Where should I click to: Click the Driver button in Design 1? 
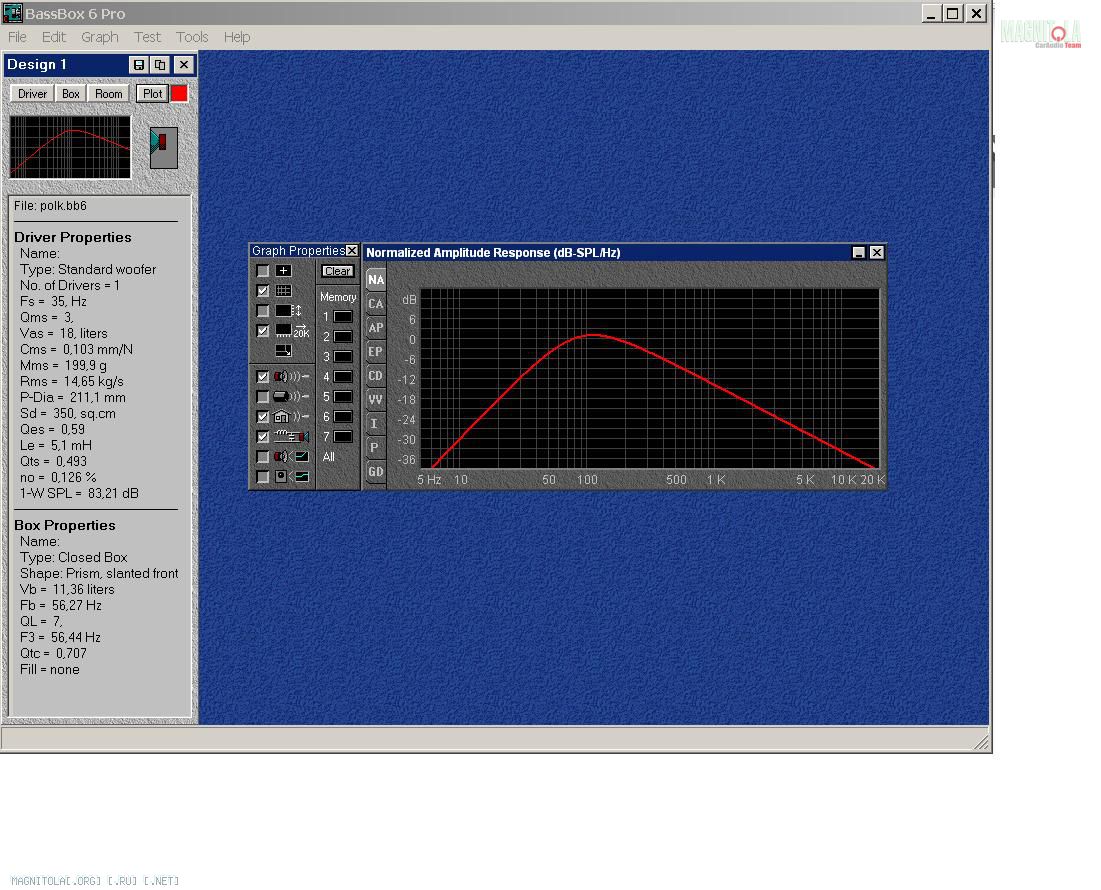[x=32, y=94]
